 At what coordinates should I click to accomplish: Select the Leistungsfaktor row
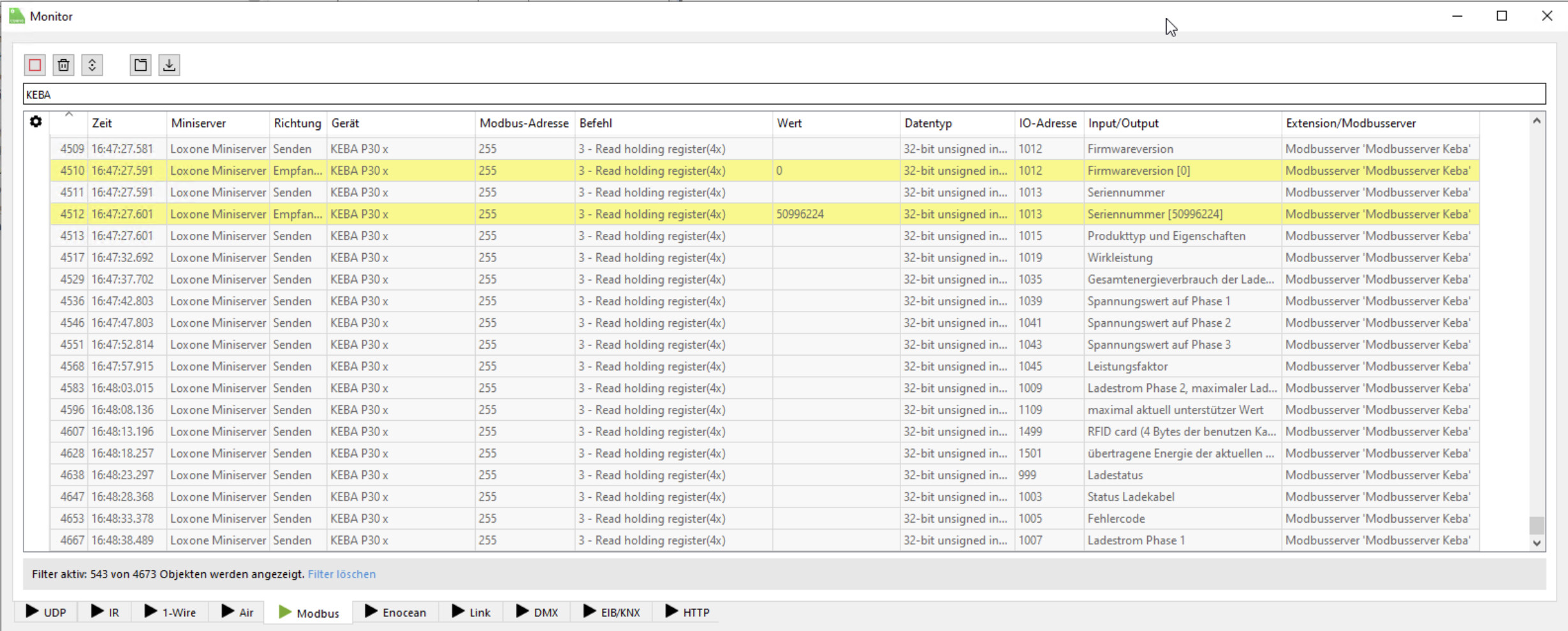[765, 366]
